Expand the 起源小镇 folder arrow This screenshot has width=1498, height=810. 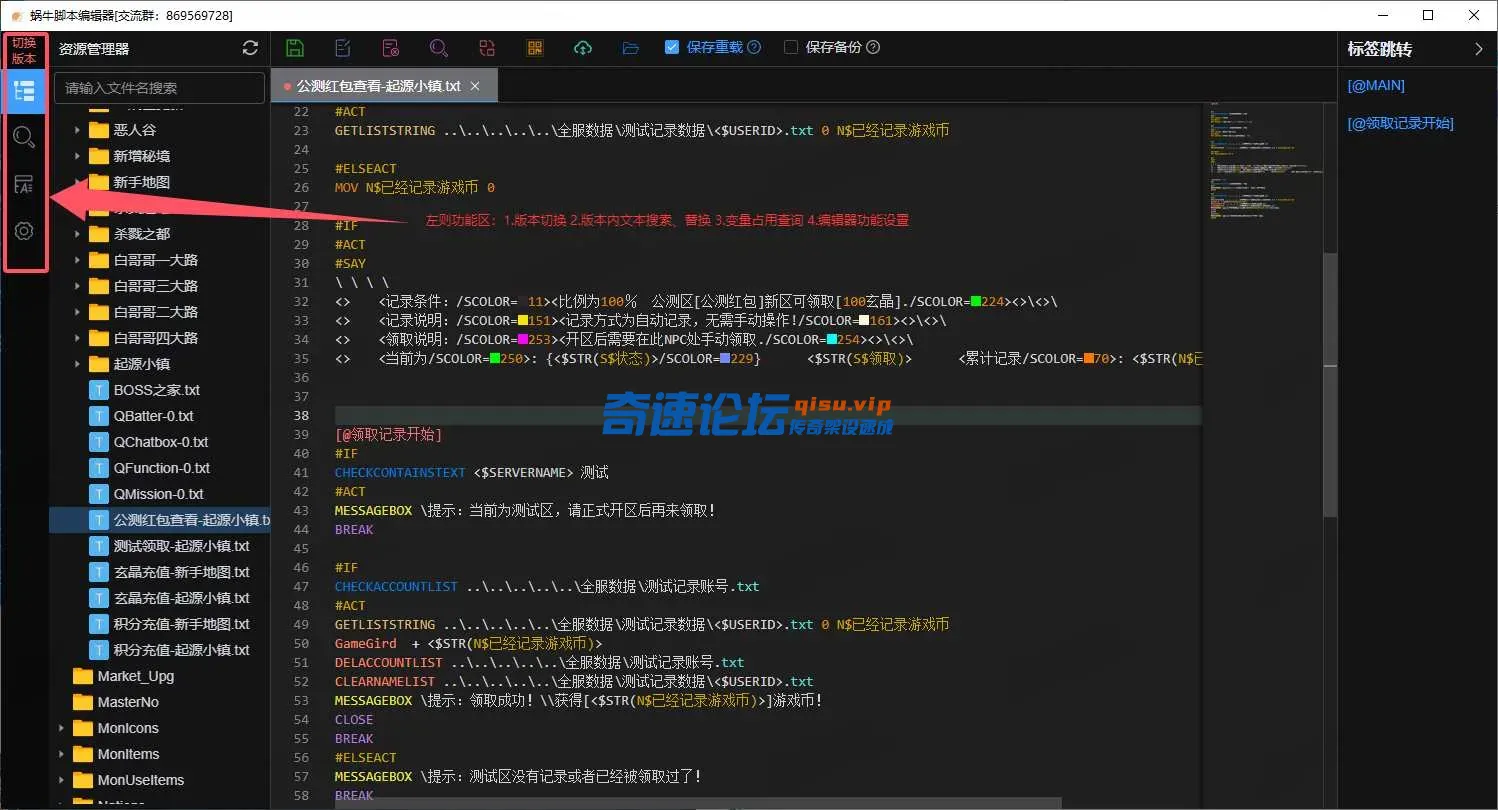(77, 364)
